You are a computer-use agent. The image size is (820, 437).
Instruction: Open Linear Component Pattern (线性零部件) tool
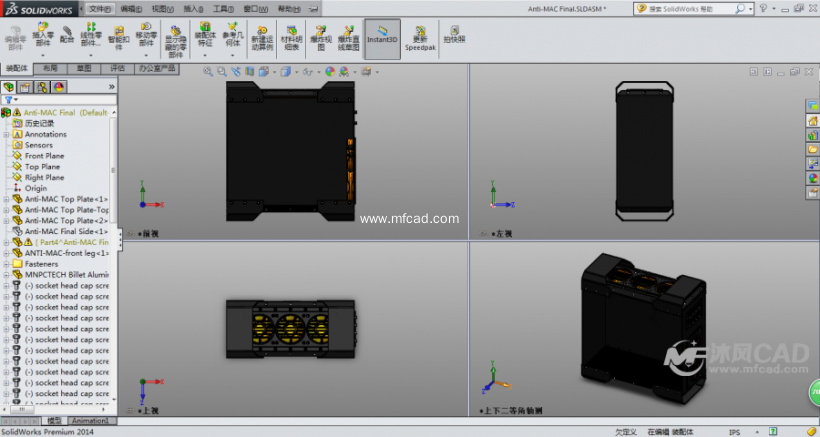point(90,34)
